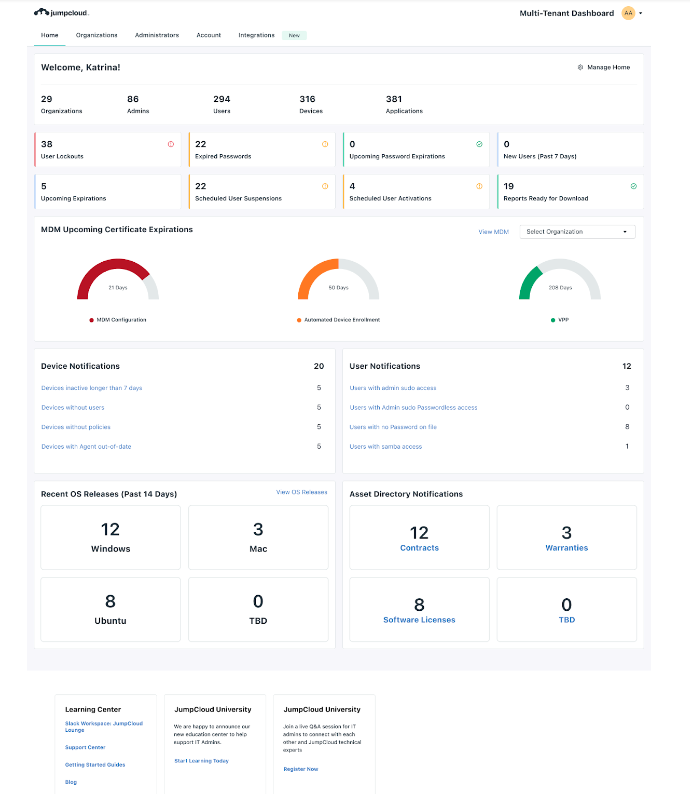
Task: Click the Manage Home gear icon
Action: 580,67
